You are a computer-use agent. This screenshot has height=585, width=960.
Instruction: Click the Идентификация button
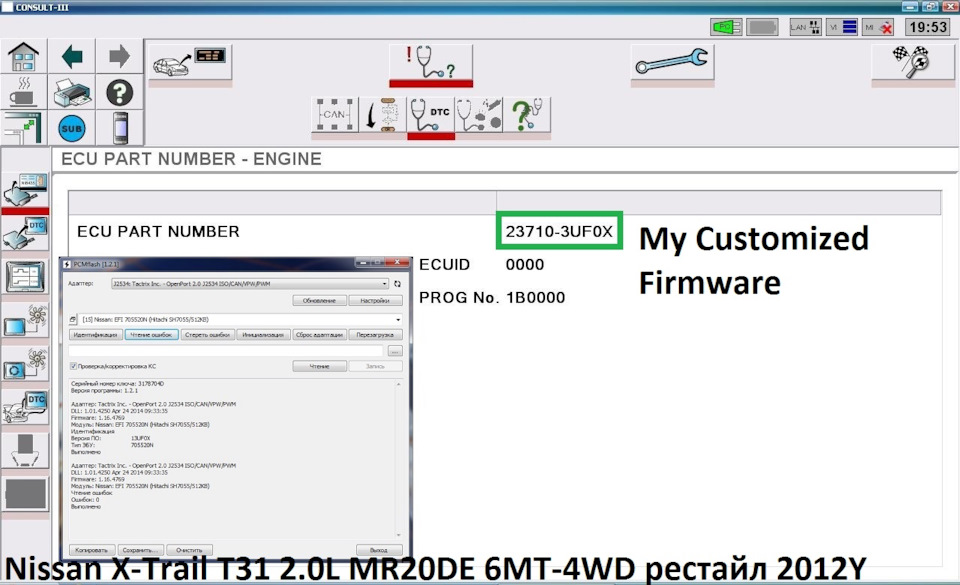click(95, 335)
